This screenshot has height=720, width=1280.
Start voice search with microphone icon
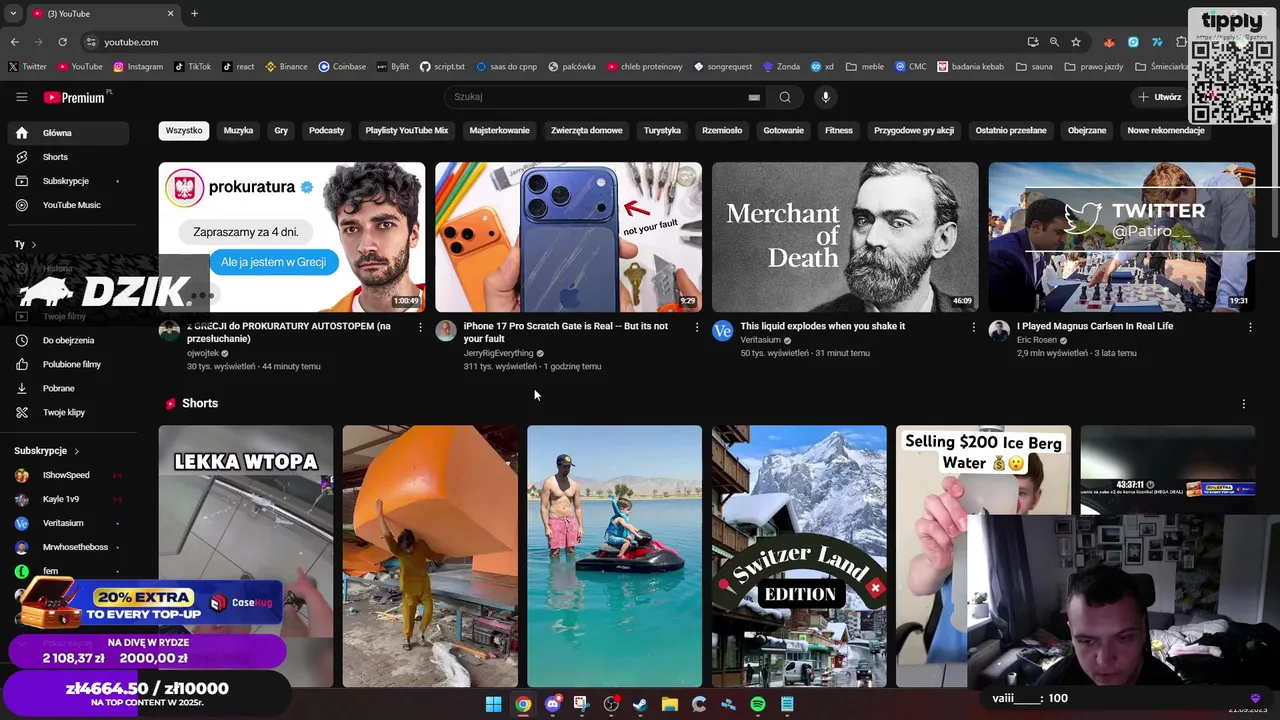tap(825, 97)
